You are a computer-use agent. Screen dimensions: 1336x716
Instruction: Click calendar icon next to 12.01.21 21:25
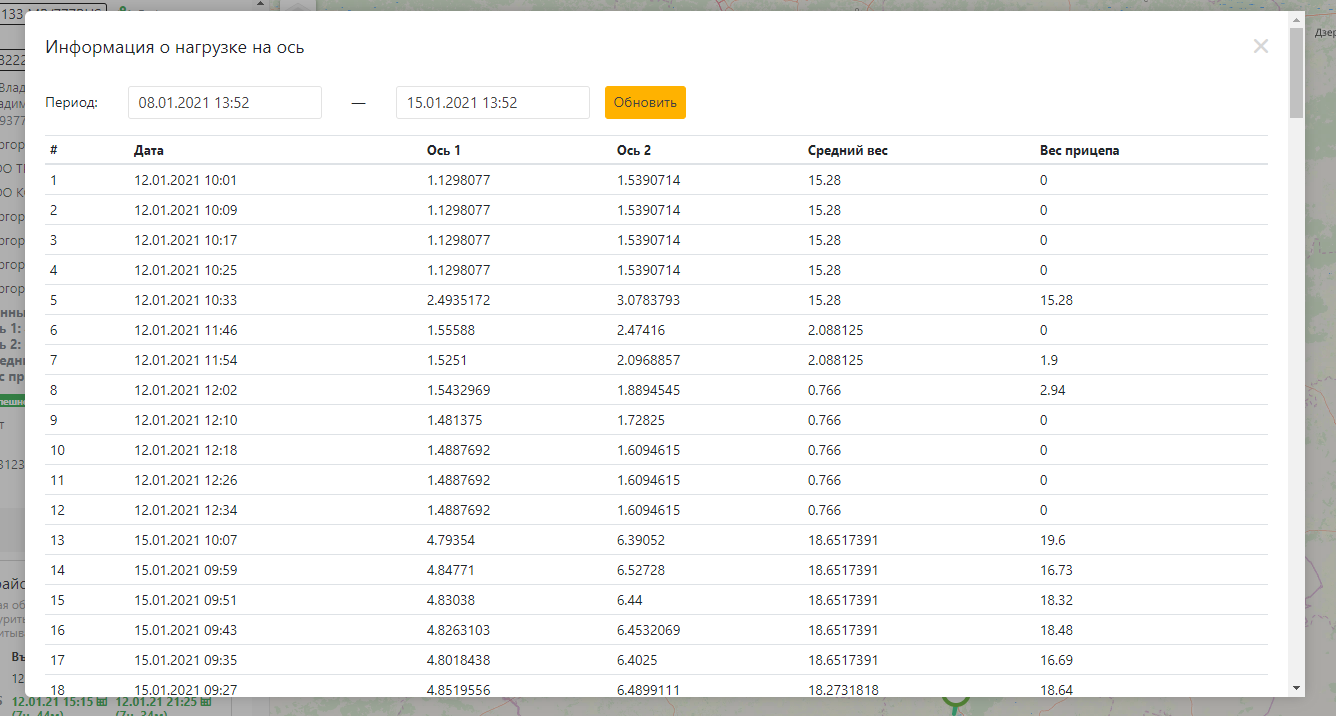(x=205, y=702)
